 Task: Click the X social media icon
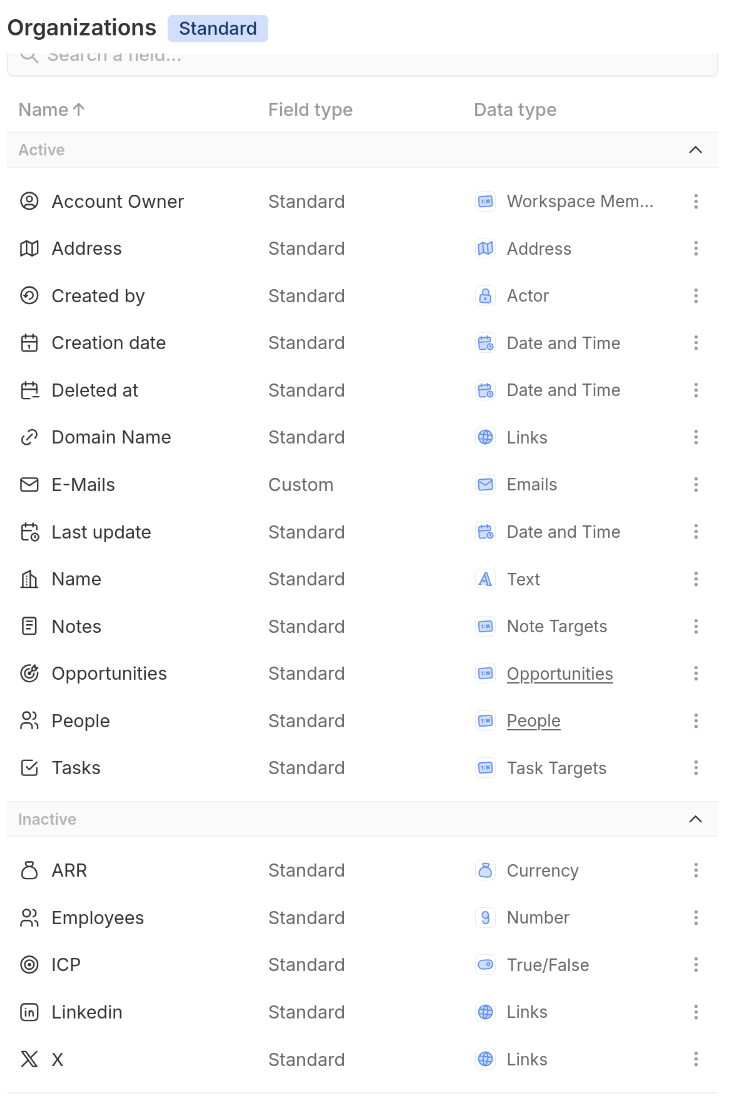click(x=29, y=1058)
